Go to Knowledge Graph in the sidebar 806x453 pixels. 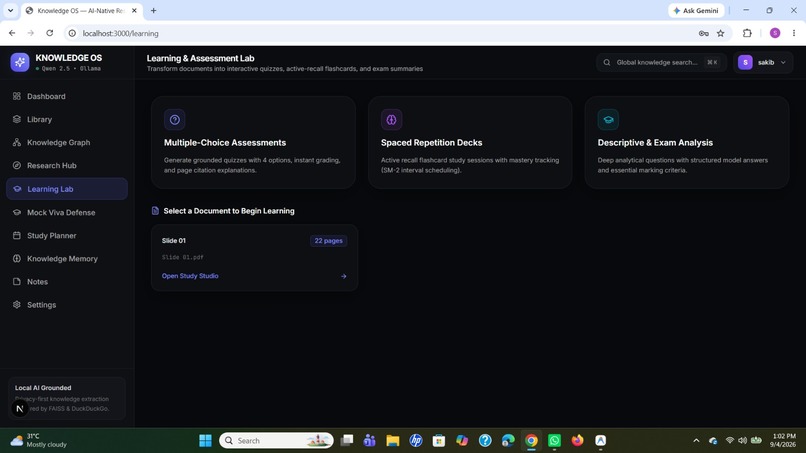pyautogui.click(x=67, y=142)
